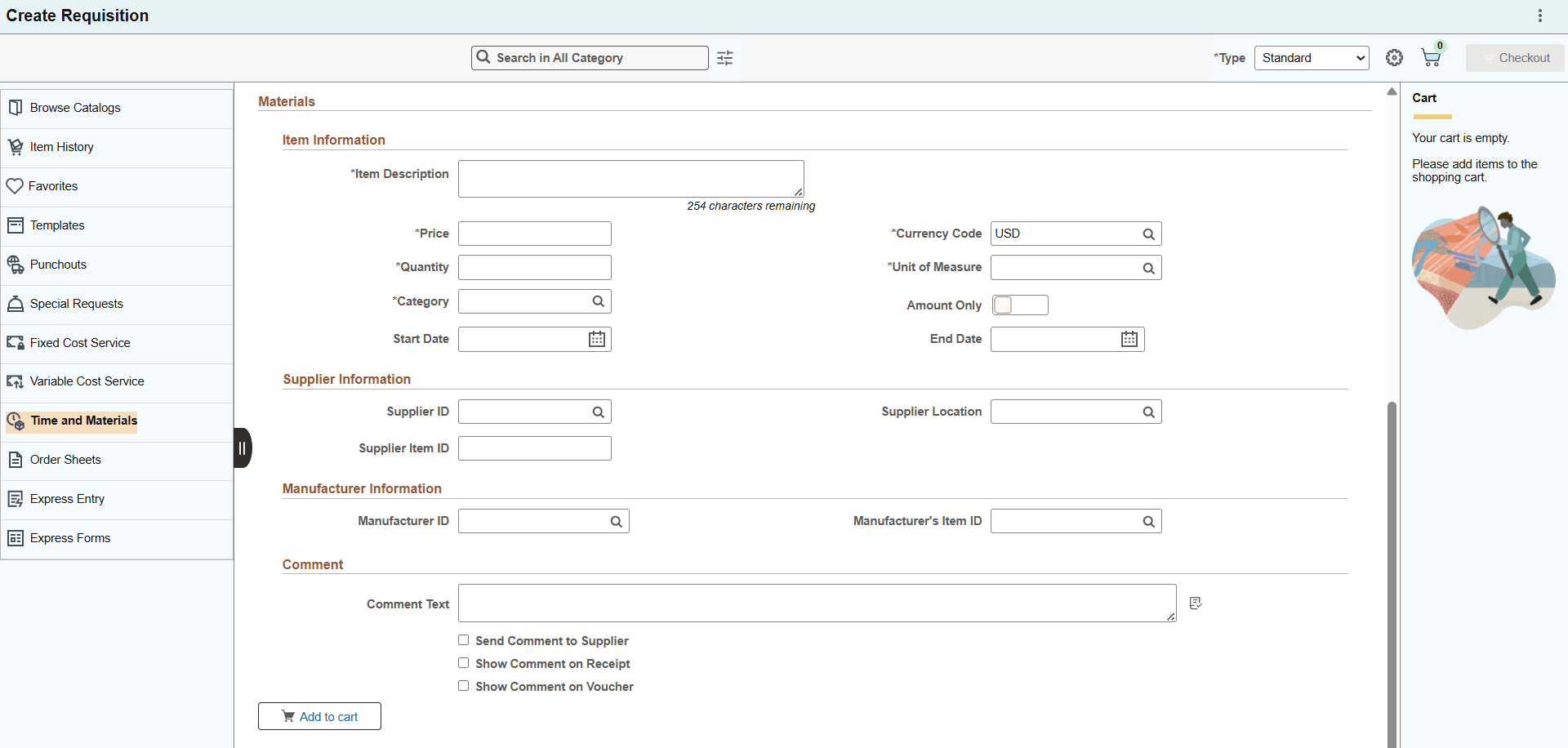Viewport: 1568px width, 748px height.
Task: Open Favorites in the sidebar
Action: [x=117, y=187]
